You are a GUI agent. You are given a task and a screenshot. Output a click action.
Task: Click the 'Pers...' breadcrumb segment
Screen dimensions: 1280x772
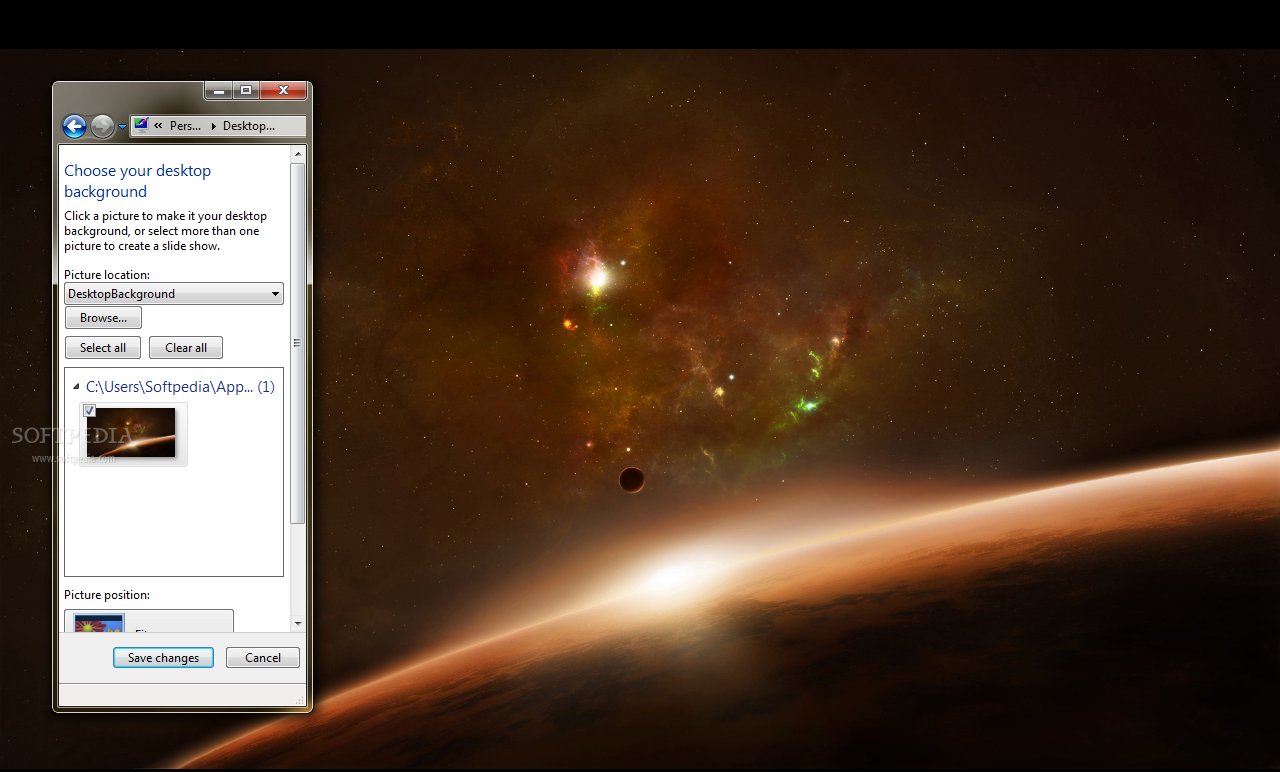tap(185, 126)
